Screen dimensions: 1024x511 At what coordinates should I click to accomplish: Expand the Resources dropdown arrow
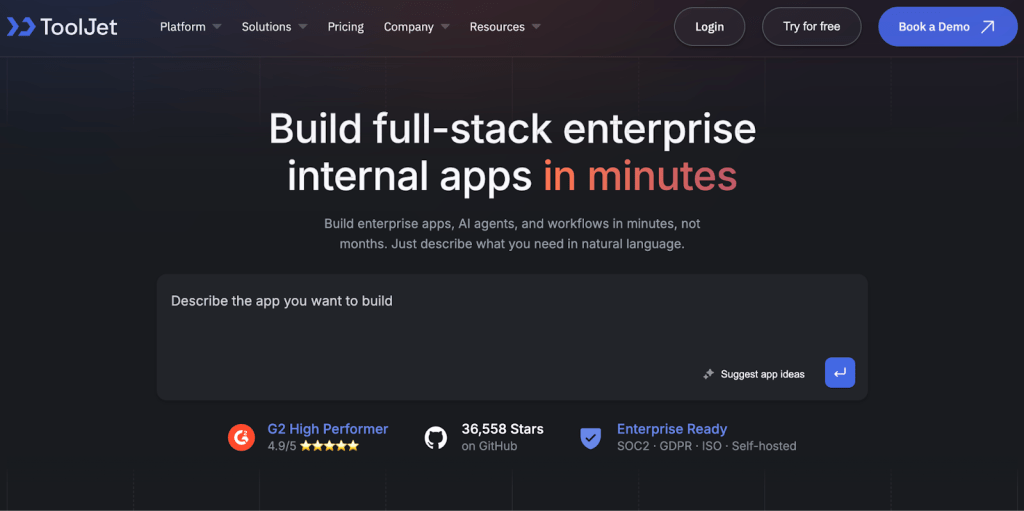pos(536,27)
